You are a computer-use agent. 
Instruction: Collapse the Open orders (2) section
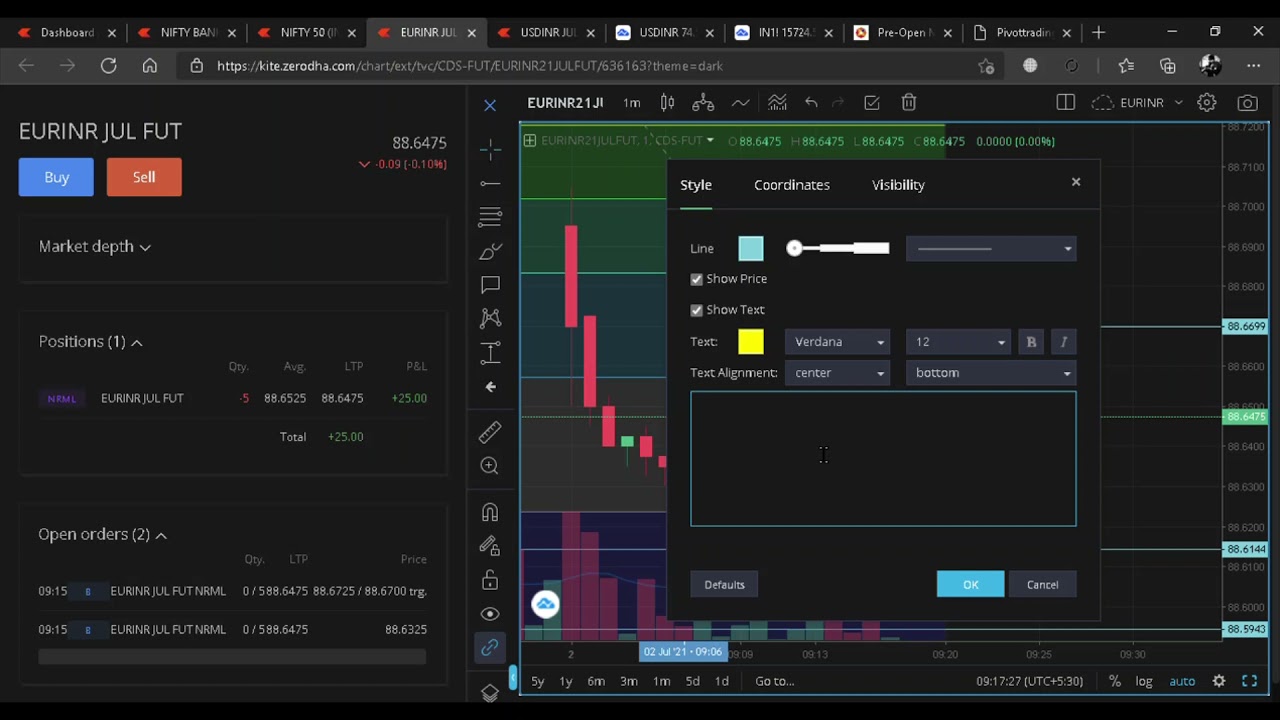coord(103,535)
